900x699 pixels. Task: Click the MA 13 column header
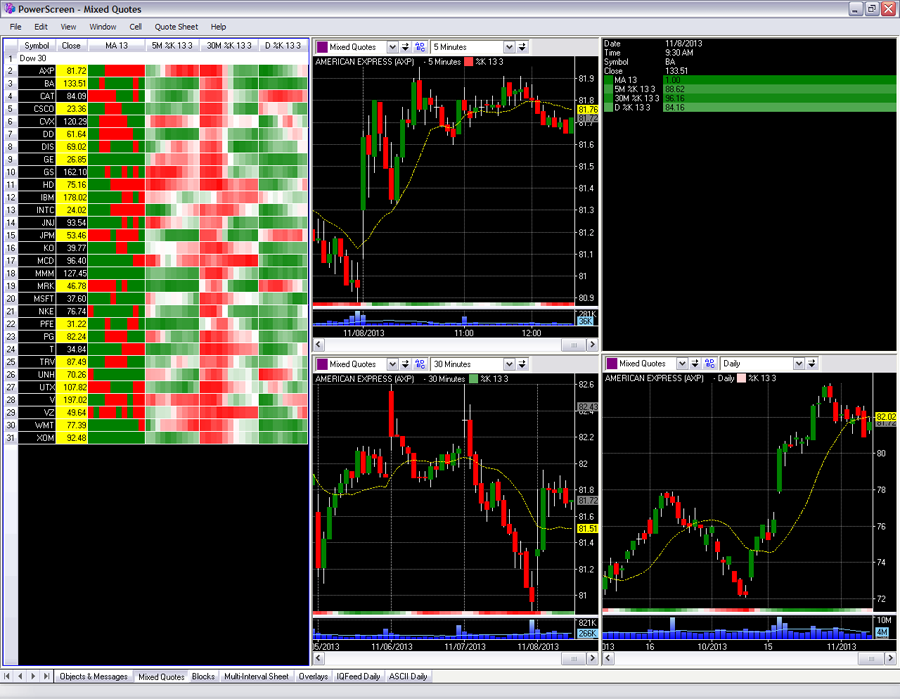(116, 45)
